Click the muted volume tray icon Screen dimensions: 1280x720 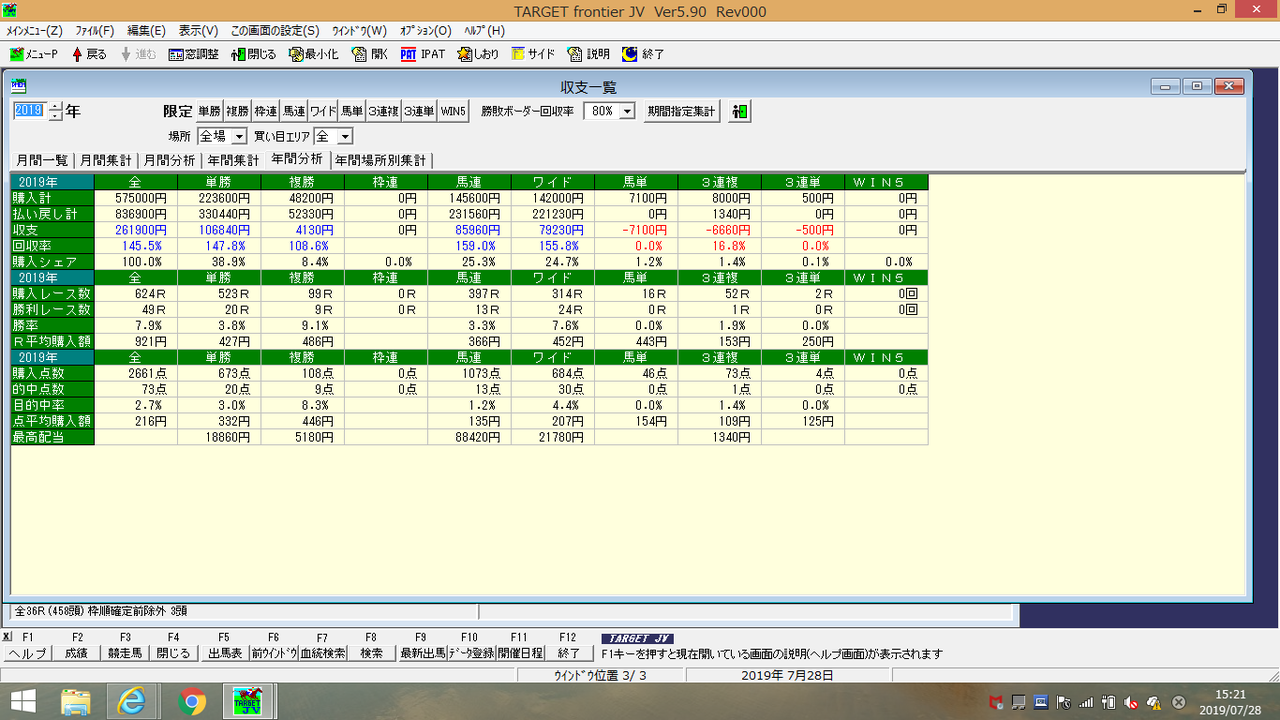(x=1130, y=702)
